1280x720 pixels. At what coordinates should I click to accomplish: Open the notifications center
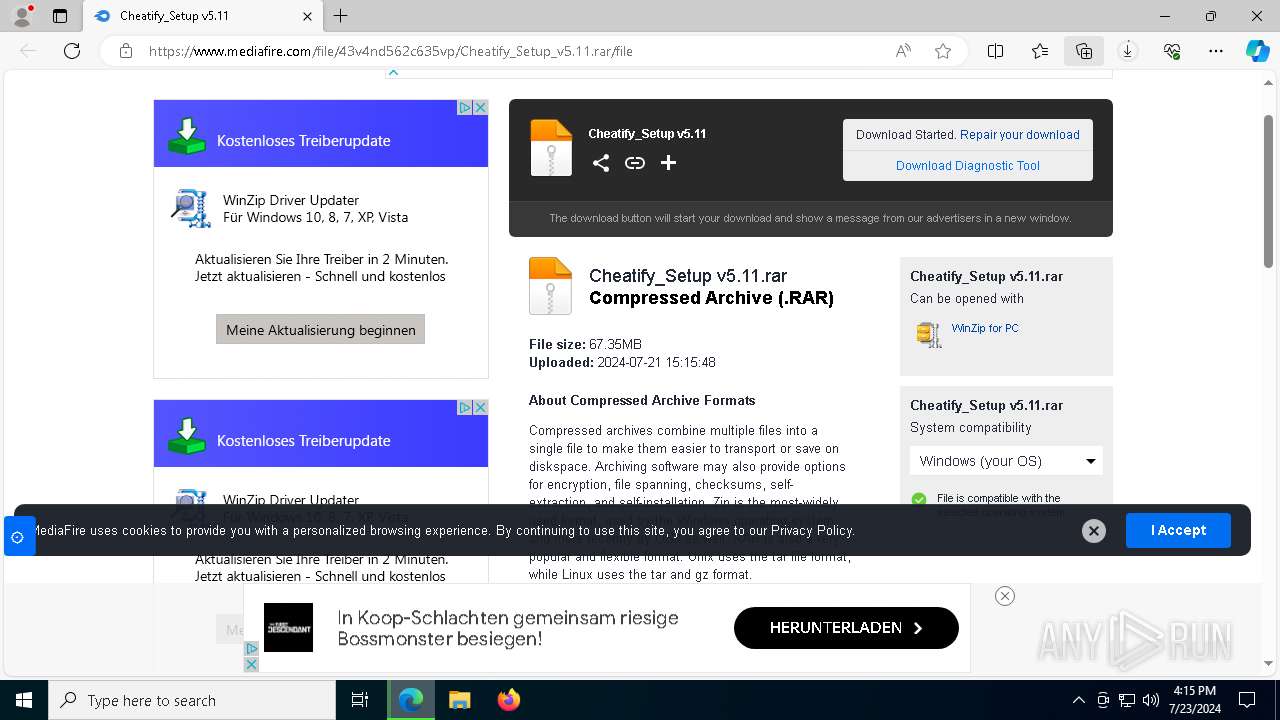point(1247,700)
